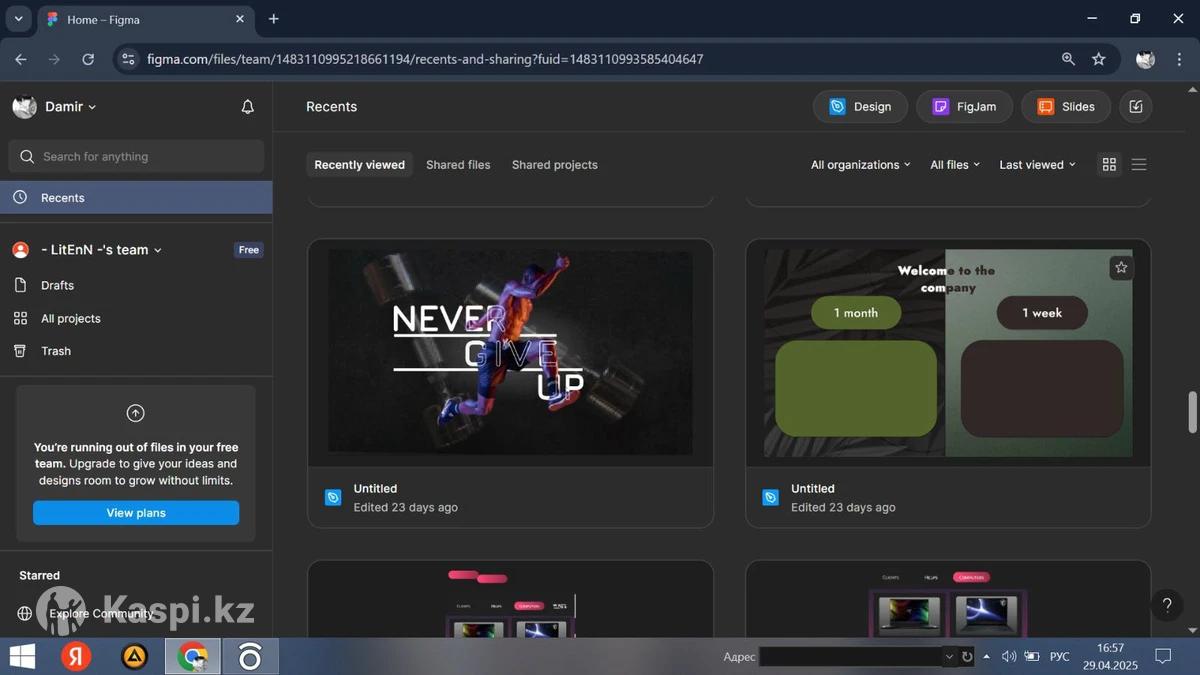The image size is (1200, 675).
Task: Select the Shared projects tab
Action: point(555,165)
